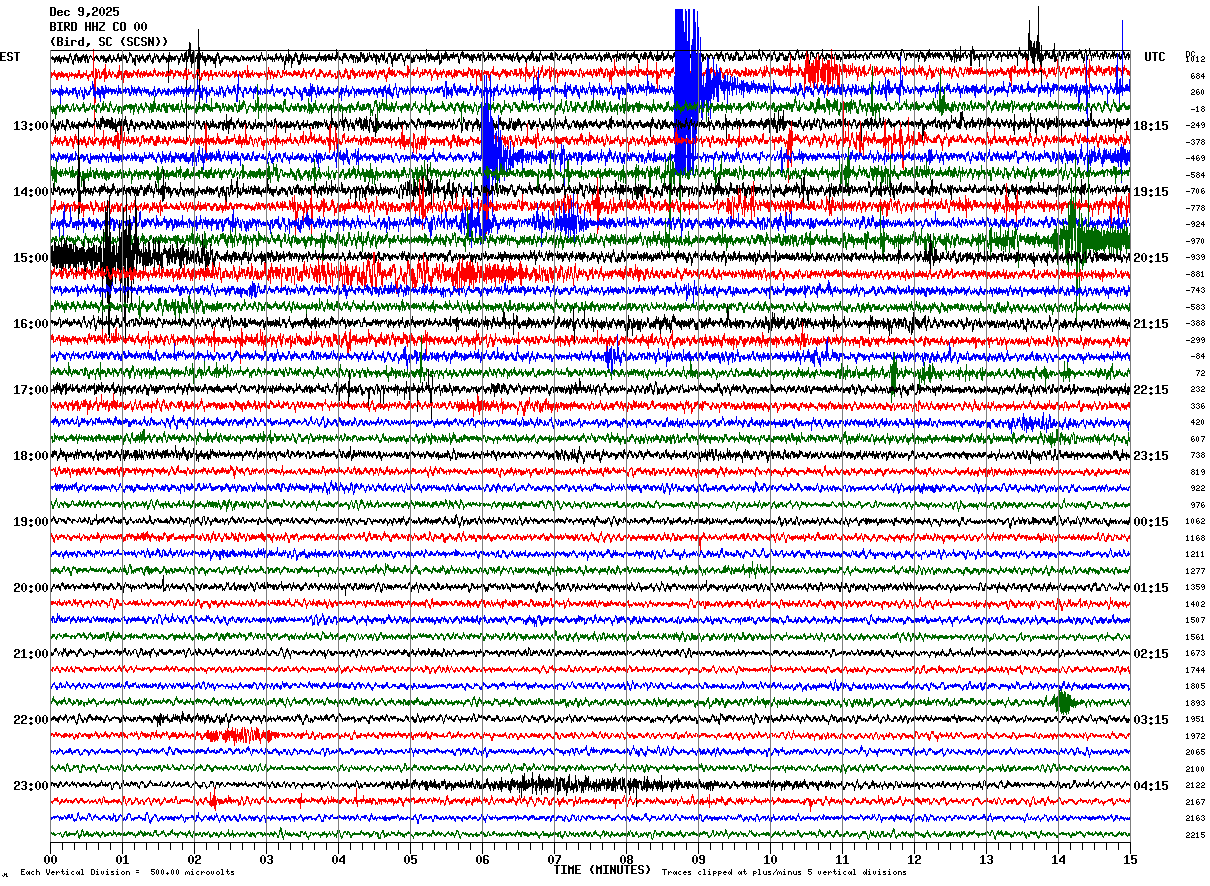This screenshot has height=886, width=1210.
Task: Select the 20:00 EST time label
Action: point(31,588)
